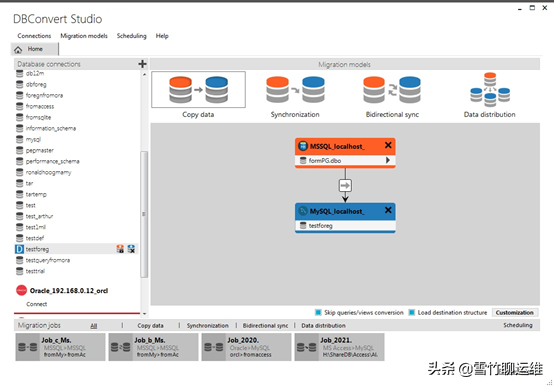Viewport: 554px width, 387px height.
Task: Click the arrow icon between source and target
Action: [345, 185]
